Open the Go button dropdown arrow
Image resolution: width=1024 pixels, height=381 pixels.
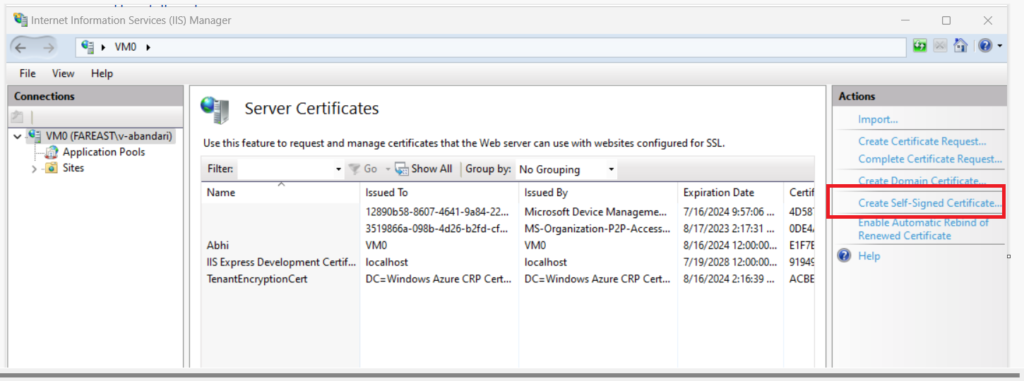tap(387, 169)
